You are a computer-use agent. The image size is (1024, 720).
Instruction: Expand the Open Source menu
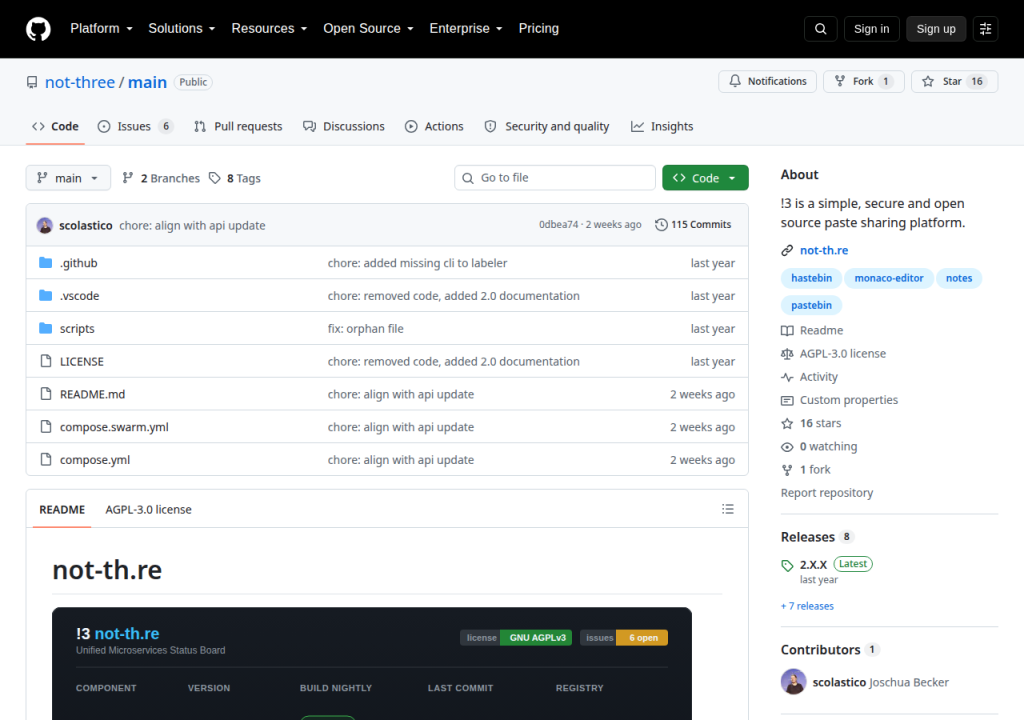(x=368, y=29)
